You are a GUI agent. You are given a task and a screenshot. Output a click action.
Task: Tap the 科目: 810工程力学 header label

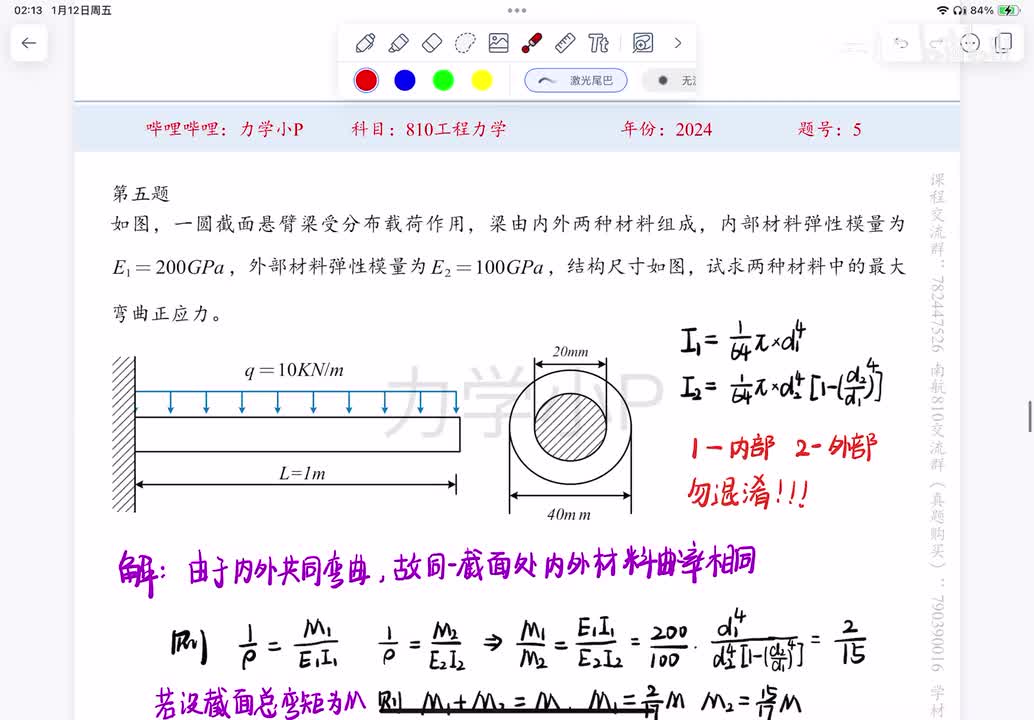click(429, 129)
